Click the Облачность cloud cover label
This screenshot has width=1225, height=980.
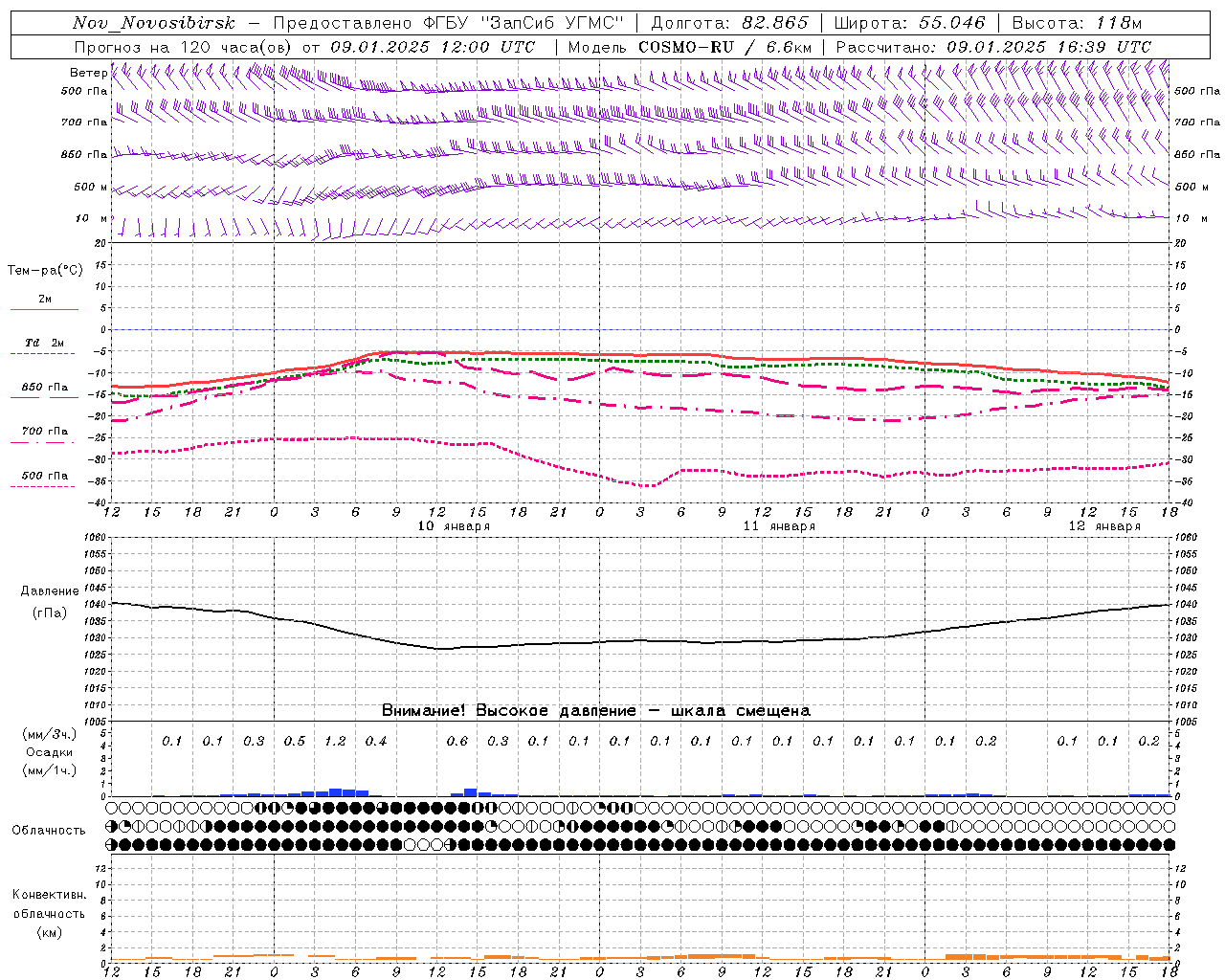49,830
